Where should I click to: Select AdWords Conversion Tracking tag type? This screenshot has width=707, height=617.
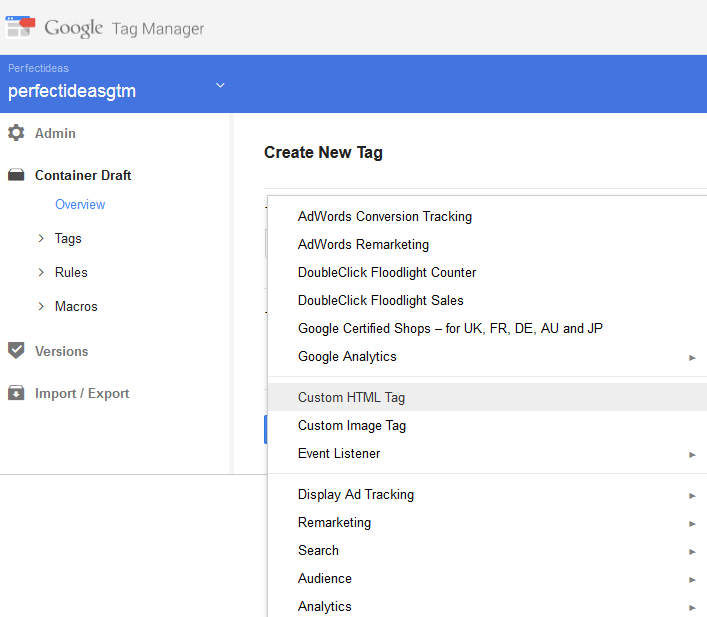[x=487, y=216]
